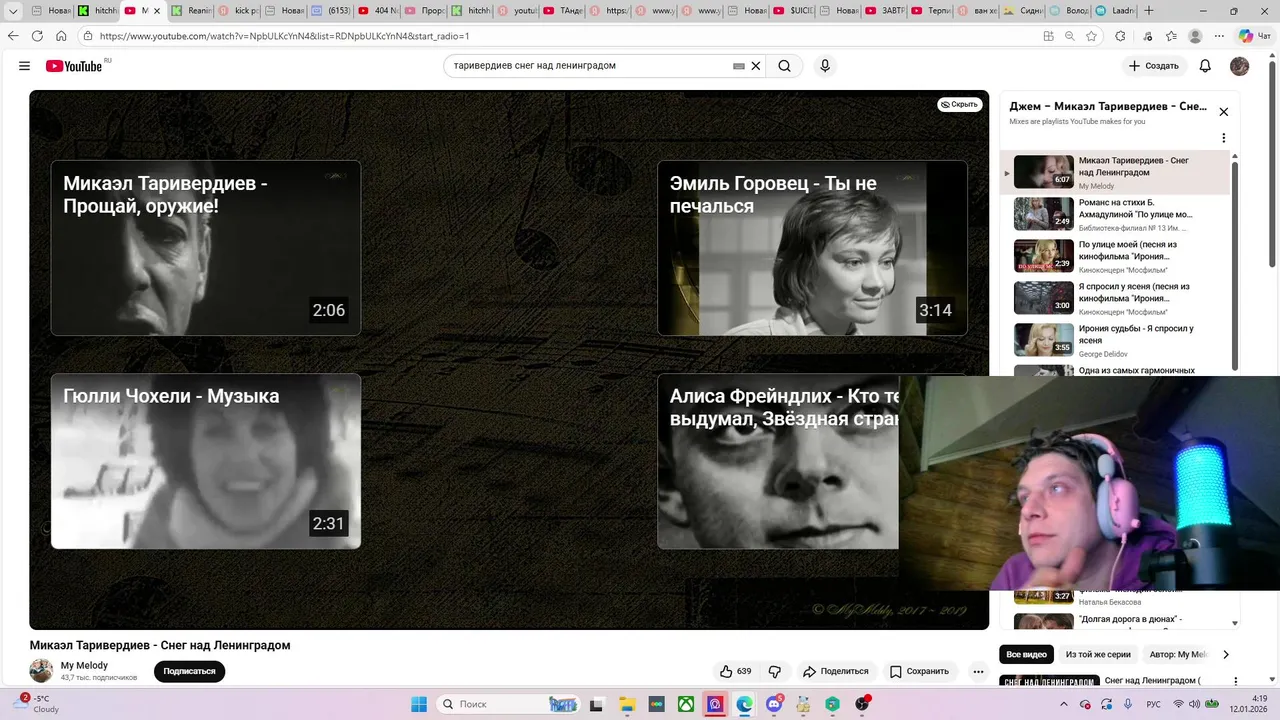
Task: Open the mix playlist three-dot options
Action: coord(1223,138)
